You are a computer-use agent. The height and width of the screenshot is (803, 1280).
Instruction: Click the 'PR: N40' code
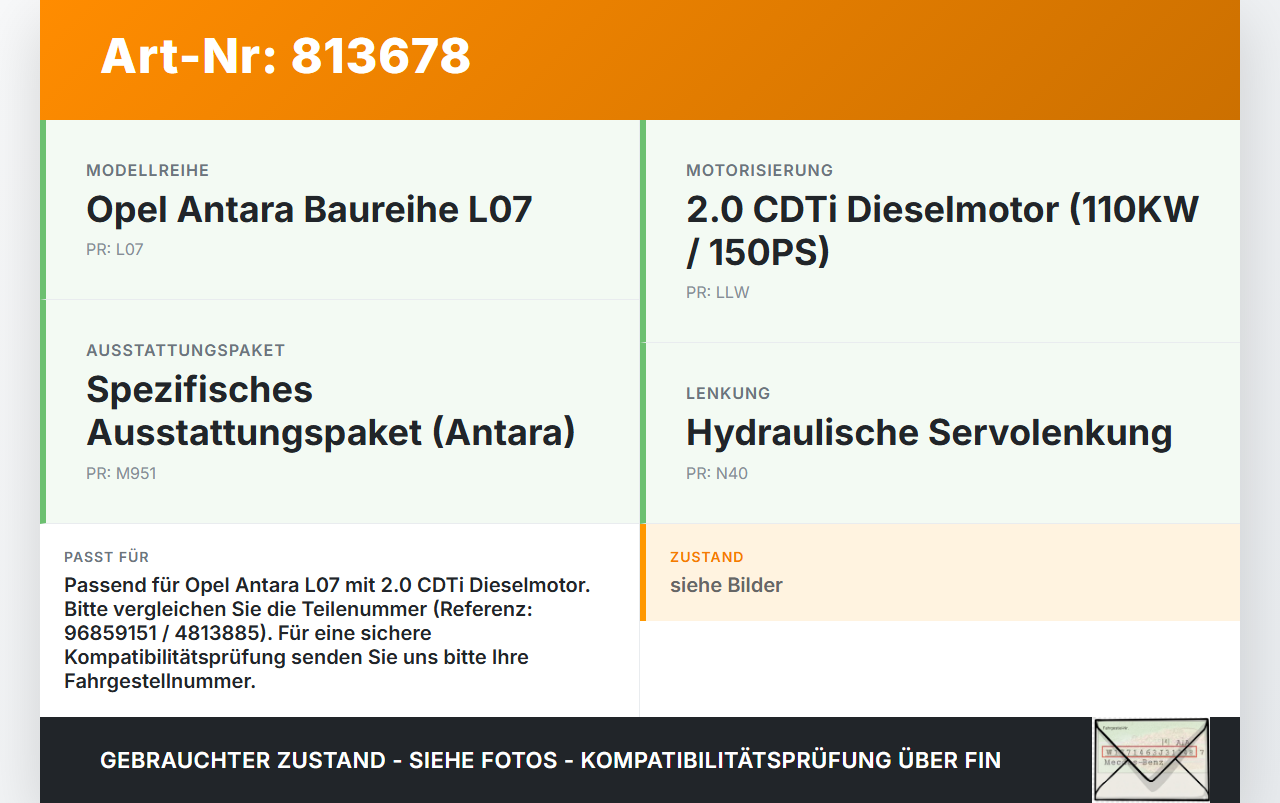tap(716, 474)
